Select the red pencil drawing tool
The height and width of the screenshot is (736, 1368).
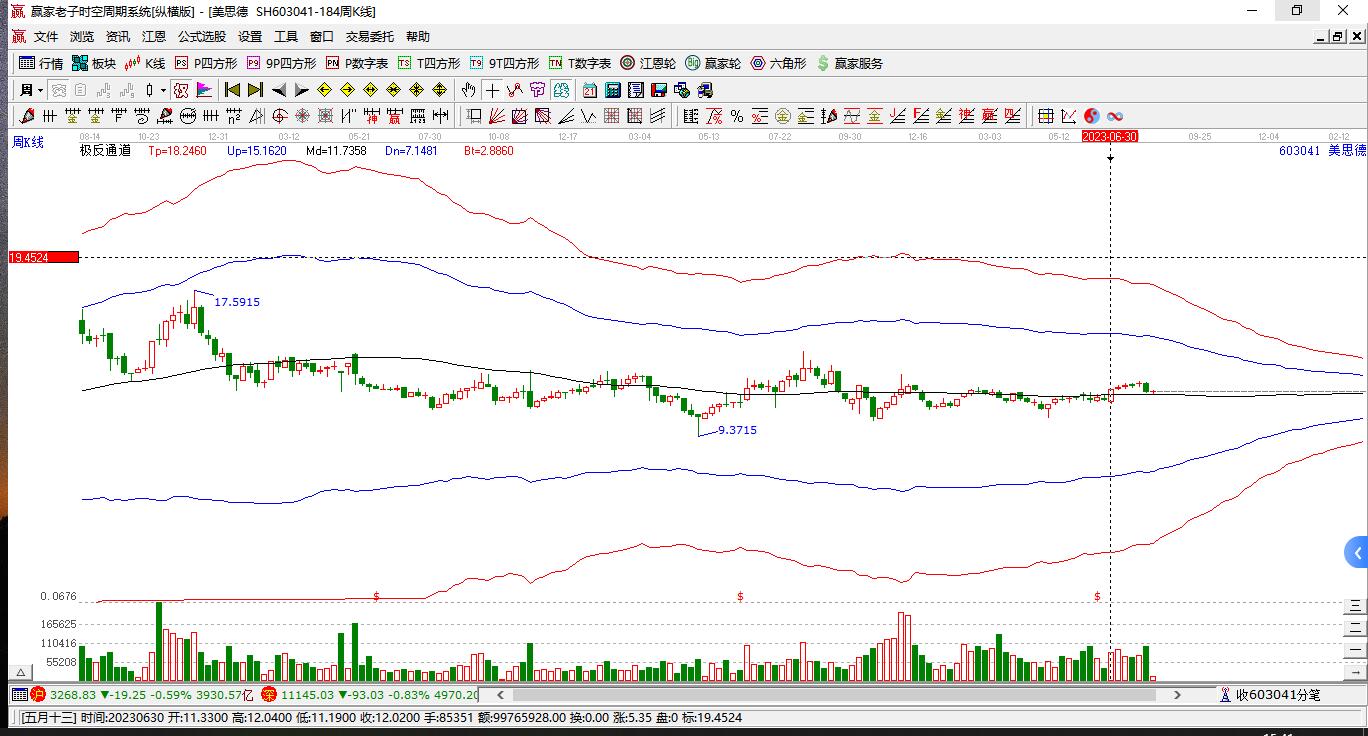point(28,116)
